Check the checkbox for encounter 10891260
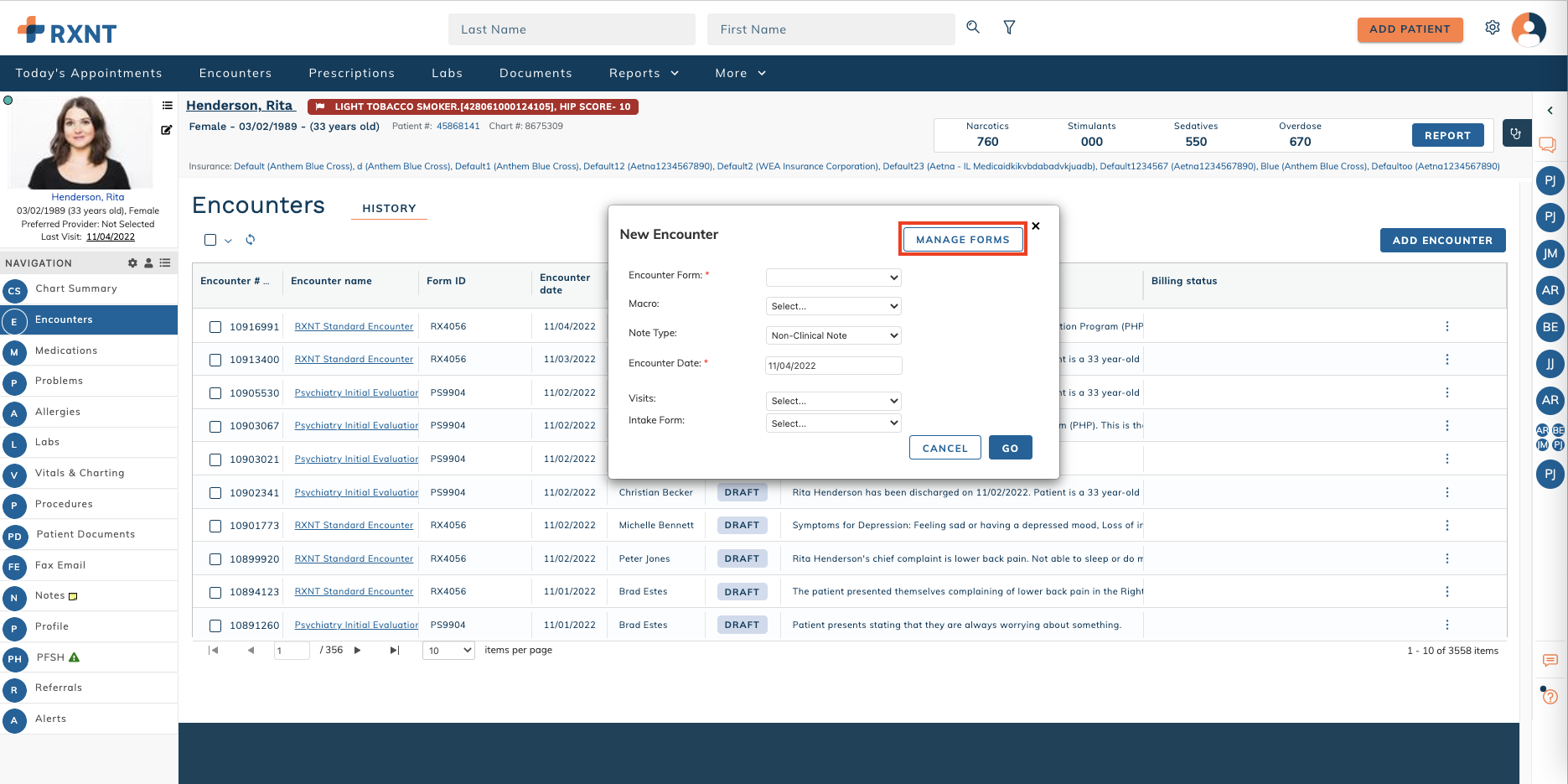 coord(215,626)
